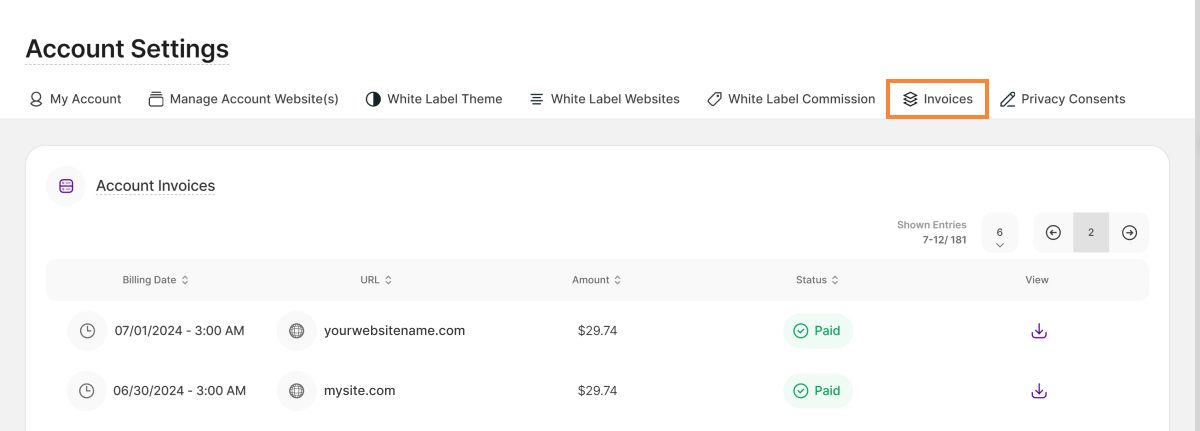This screenshot has width=1200, height=431.
Task: Sort invoices by Billing Date
Action: 155,280
